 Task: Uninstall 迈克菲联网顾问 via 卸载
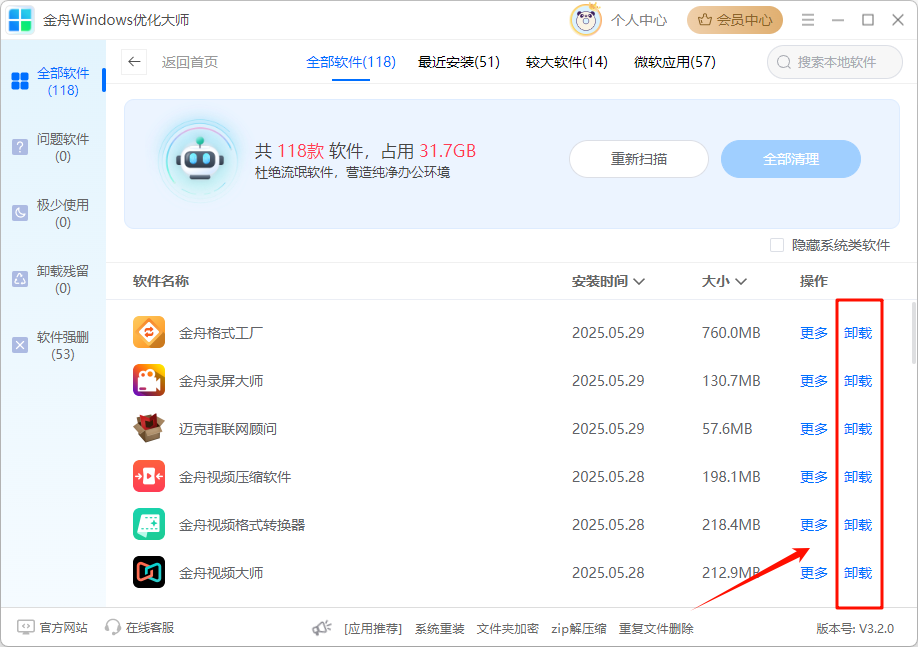point(858,429)
